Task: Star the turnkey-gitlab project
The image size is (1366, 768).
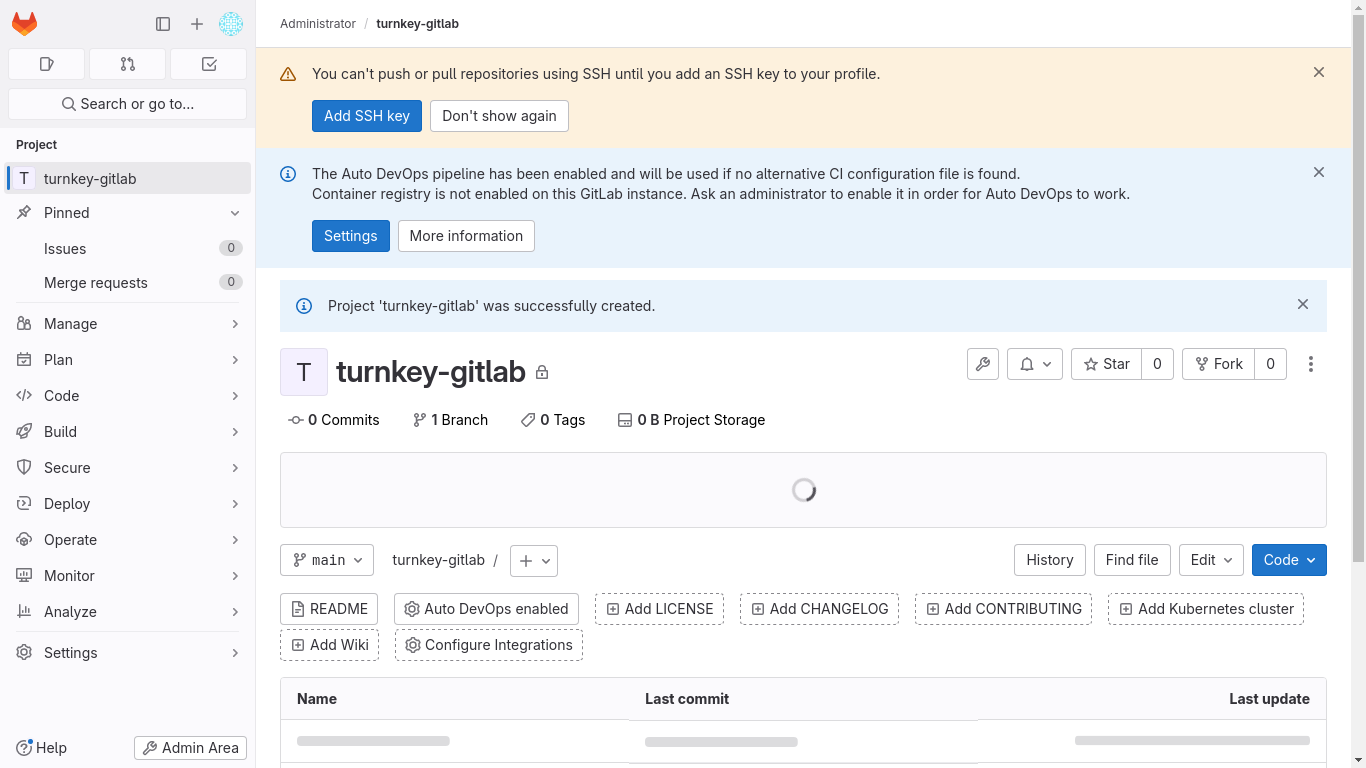Action: click(1106, 364)
